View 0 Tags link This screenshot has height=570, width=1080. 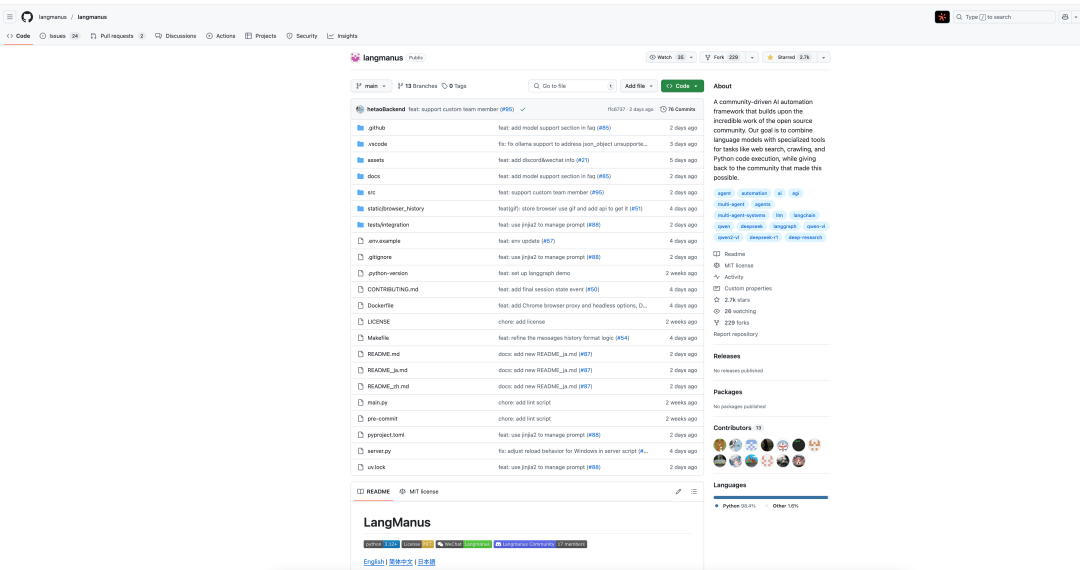click(x=454, y=86)
